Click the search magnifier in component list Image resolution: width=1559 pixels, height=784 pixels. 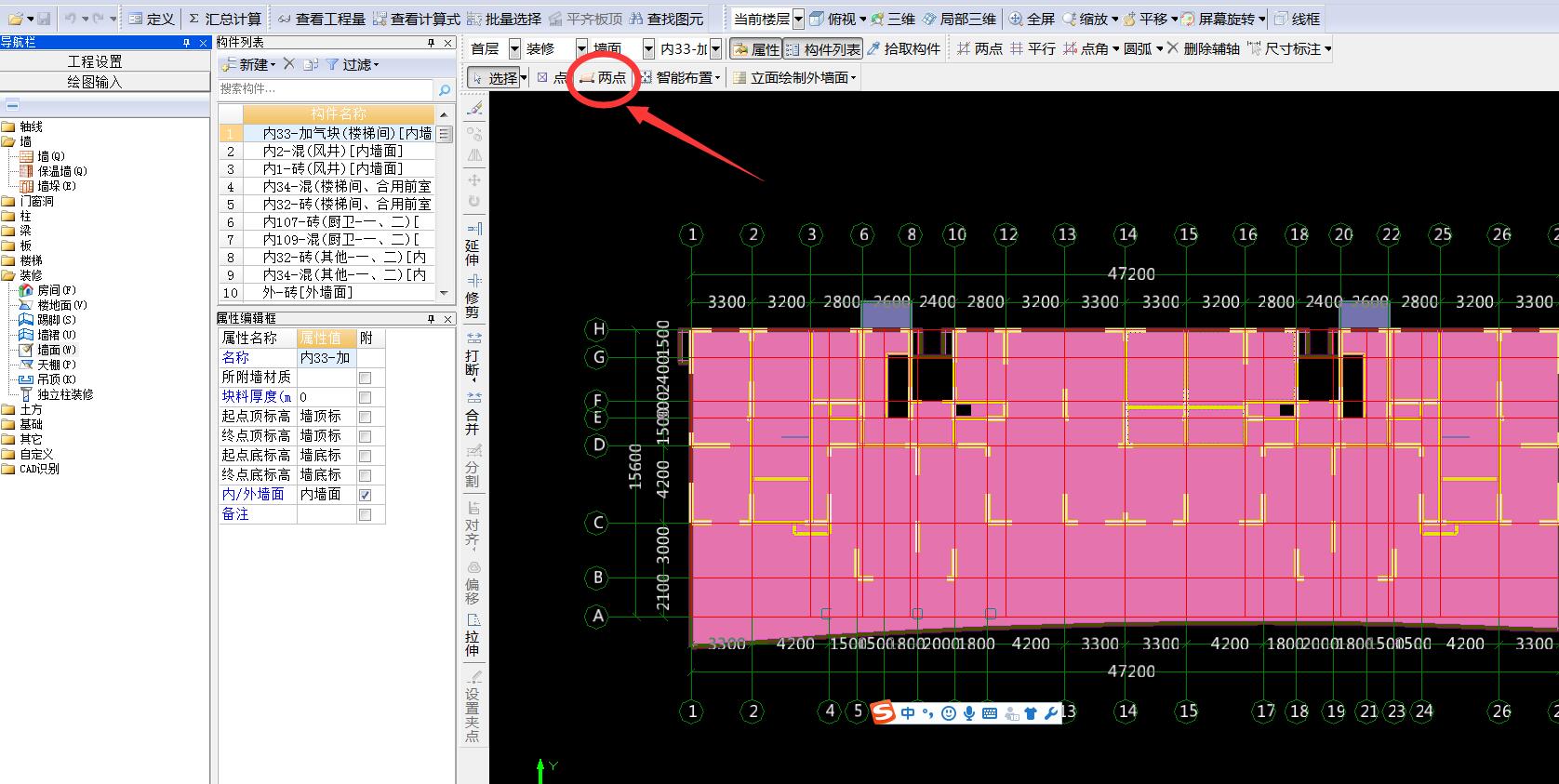(x=445, y=89)
